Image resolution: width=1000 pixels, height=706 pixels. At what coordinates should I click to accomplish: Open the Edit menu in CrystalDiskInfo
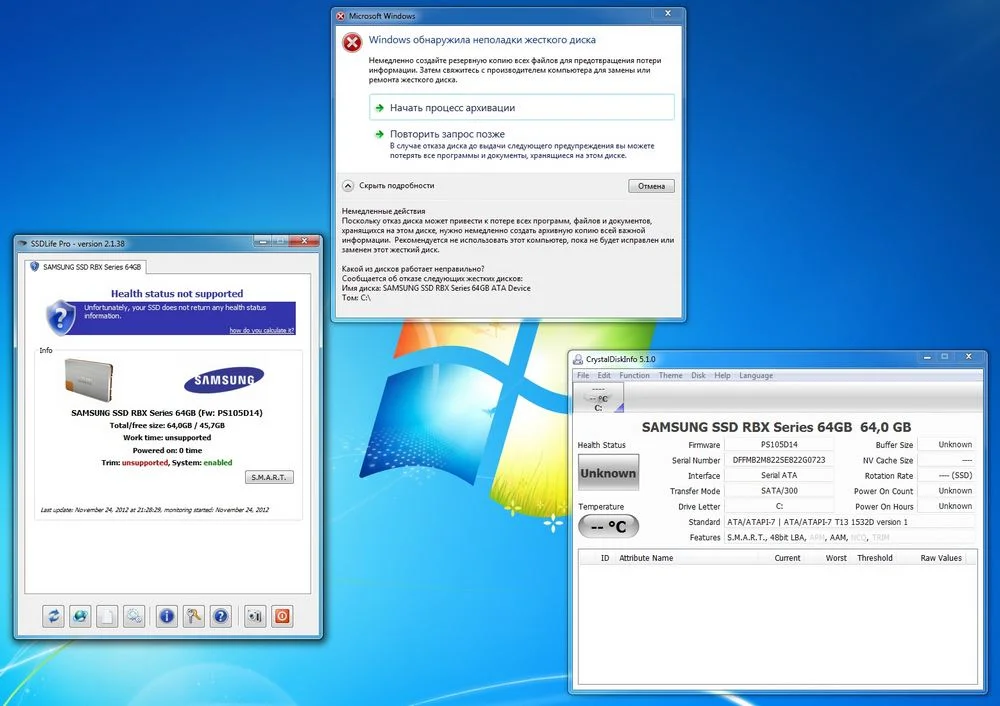tap(604, 376)
